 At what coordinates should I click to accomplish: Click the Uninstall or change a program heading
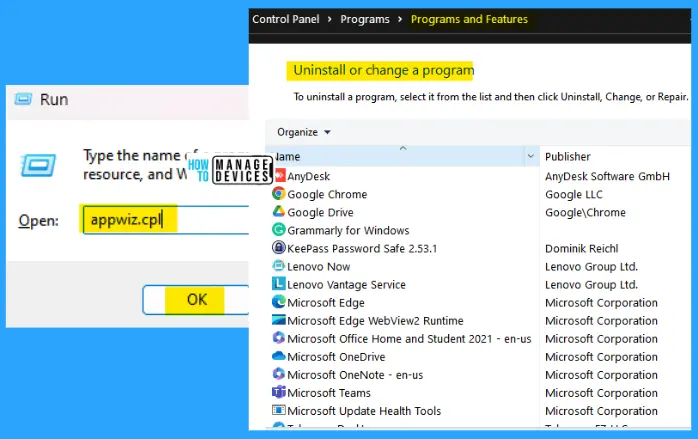[x=384, y=70]
